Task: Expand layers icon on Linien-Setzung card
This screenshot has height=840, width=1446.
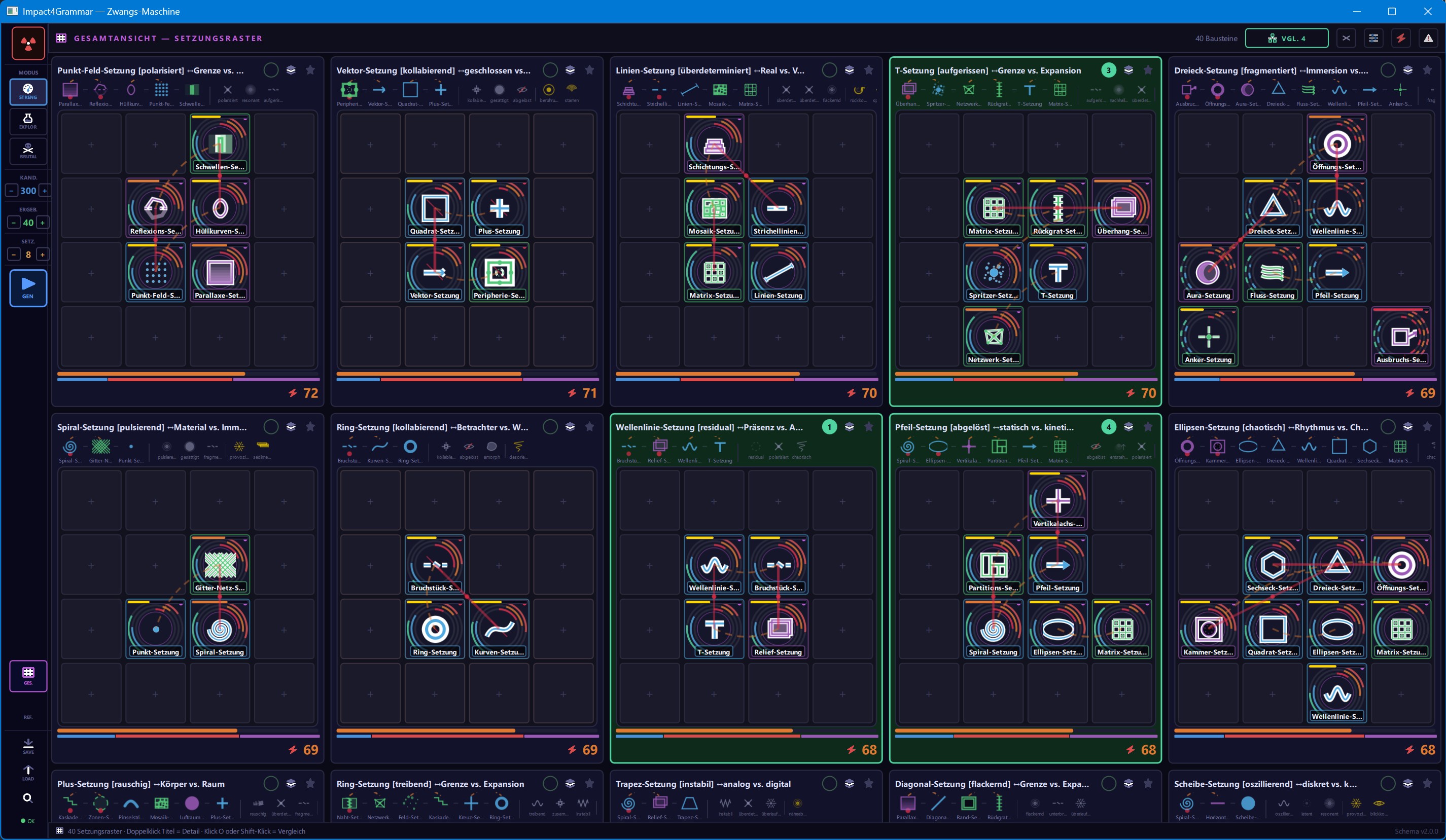Action: (x=849, y=70)
